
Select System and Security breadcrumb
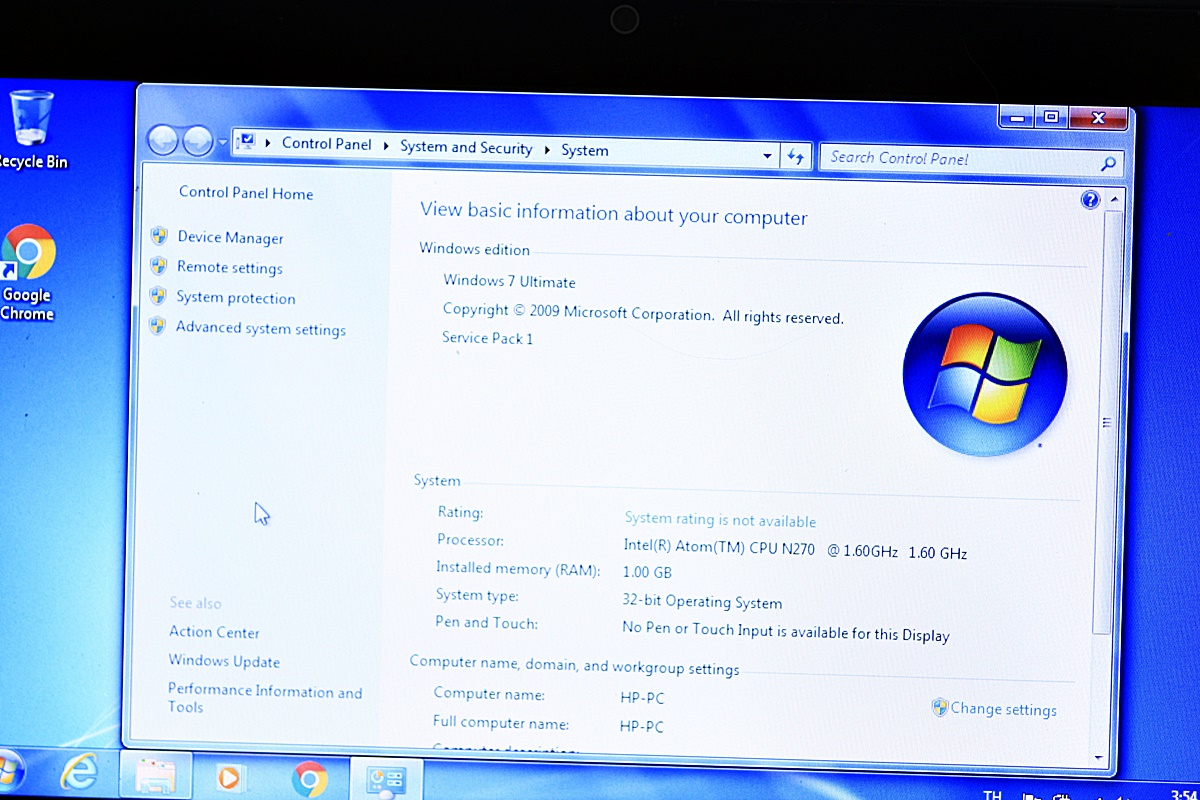click(466, 148)
